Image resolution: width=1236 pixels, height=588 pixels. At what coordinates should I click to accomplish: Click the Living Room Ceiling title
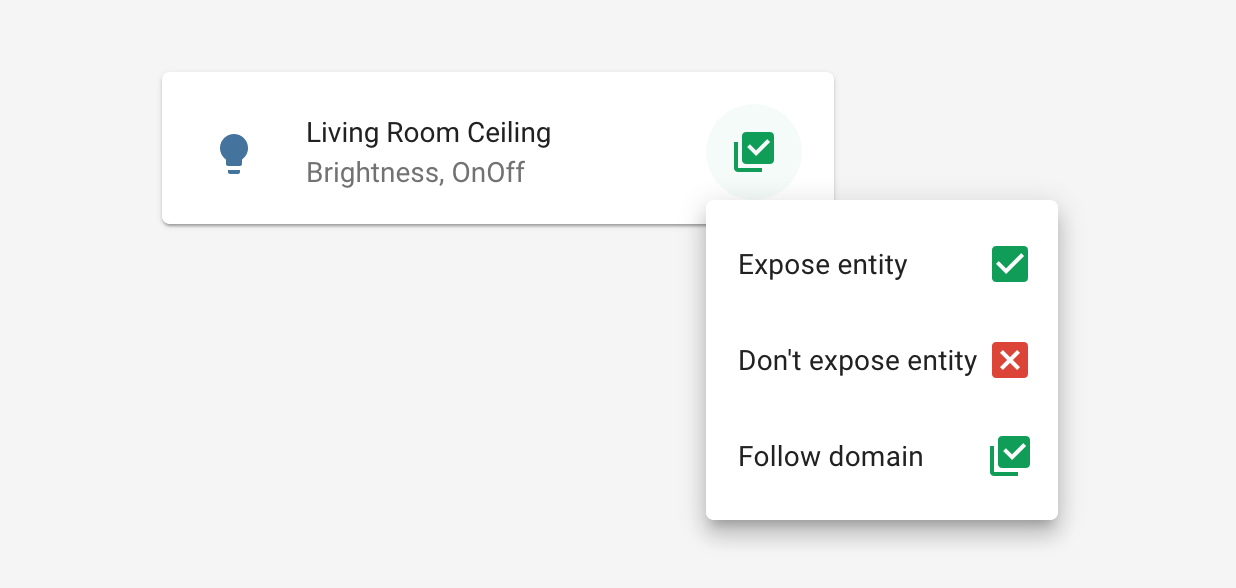tap(428, 132)
